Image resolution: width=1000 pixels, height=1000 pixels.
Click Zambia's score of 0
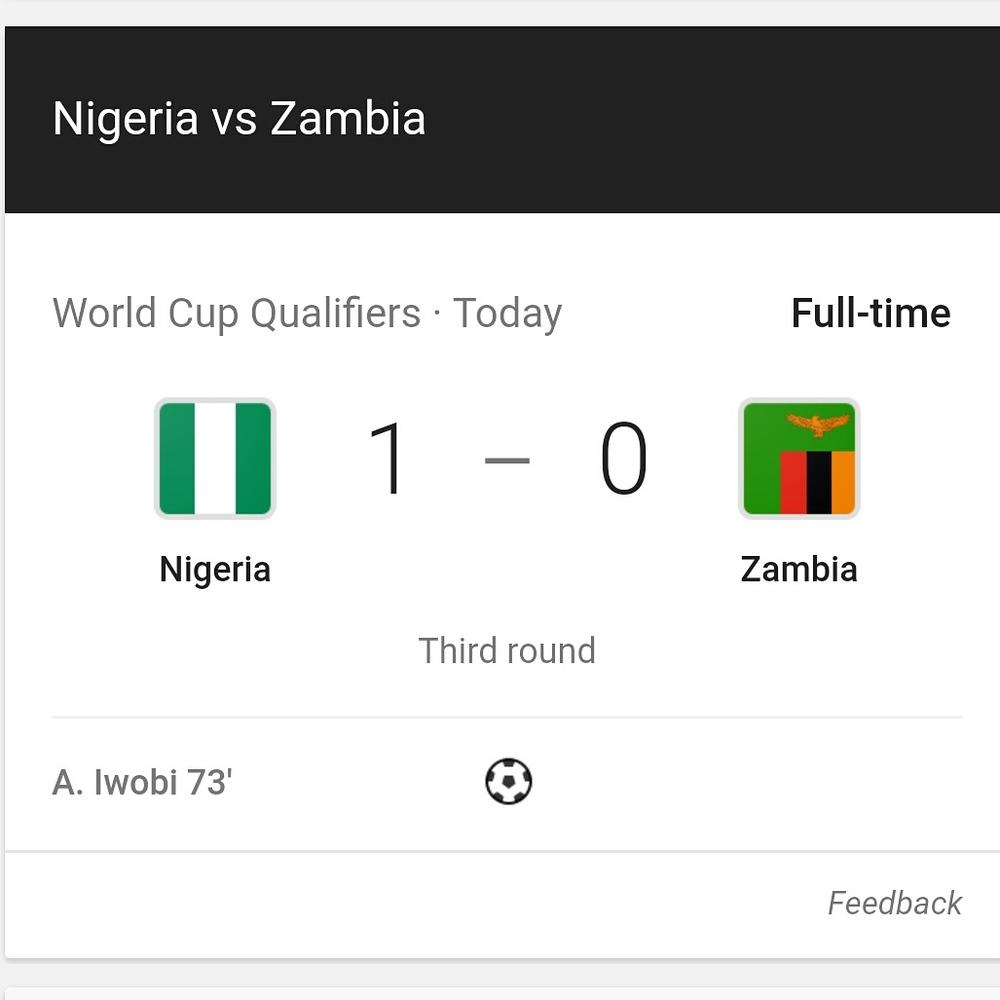[x=624, y=459]
